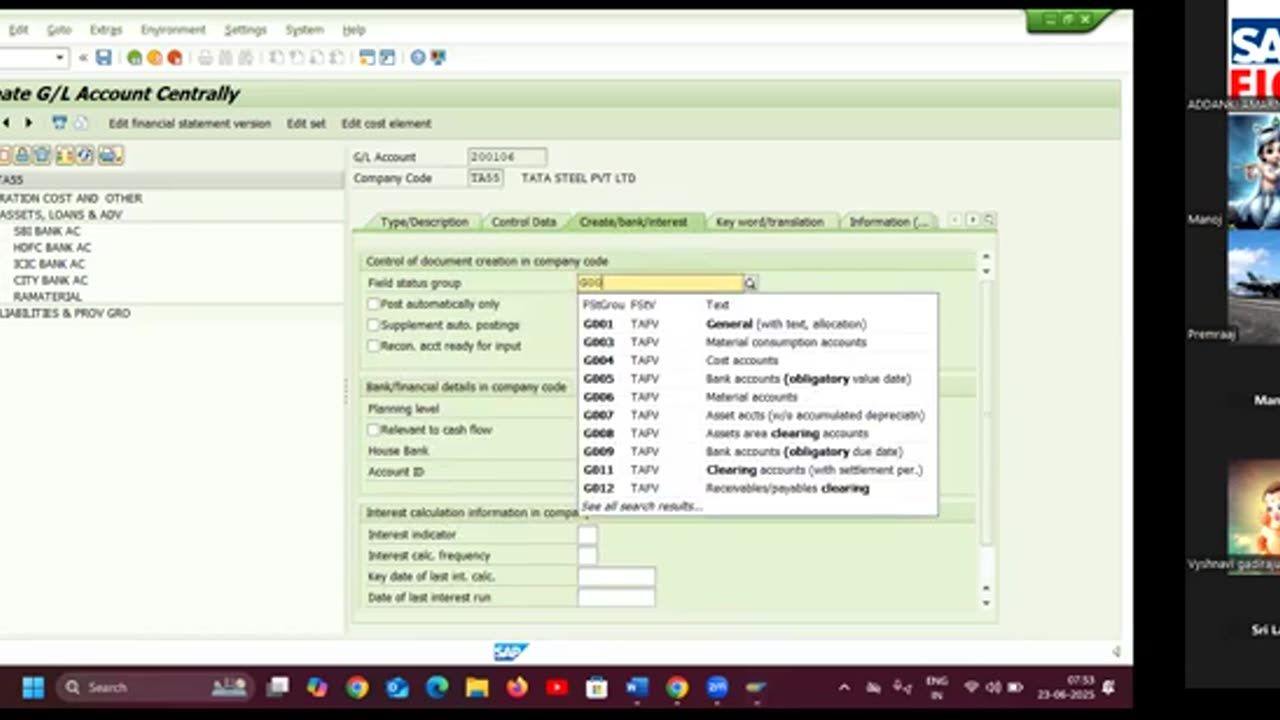Open the Customize Local Layout icon
Screen dimensions: 1280x720
pyautogui.click(x=438, y=58)
